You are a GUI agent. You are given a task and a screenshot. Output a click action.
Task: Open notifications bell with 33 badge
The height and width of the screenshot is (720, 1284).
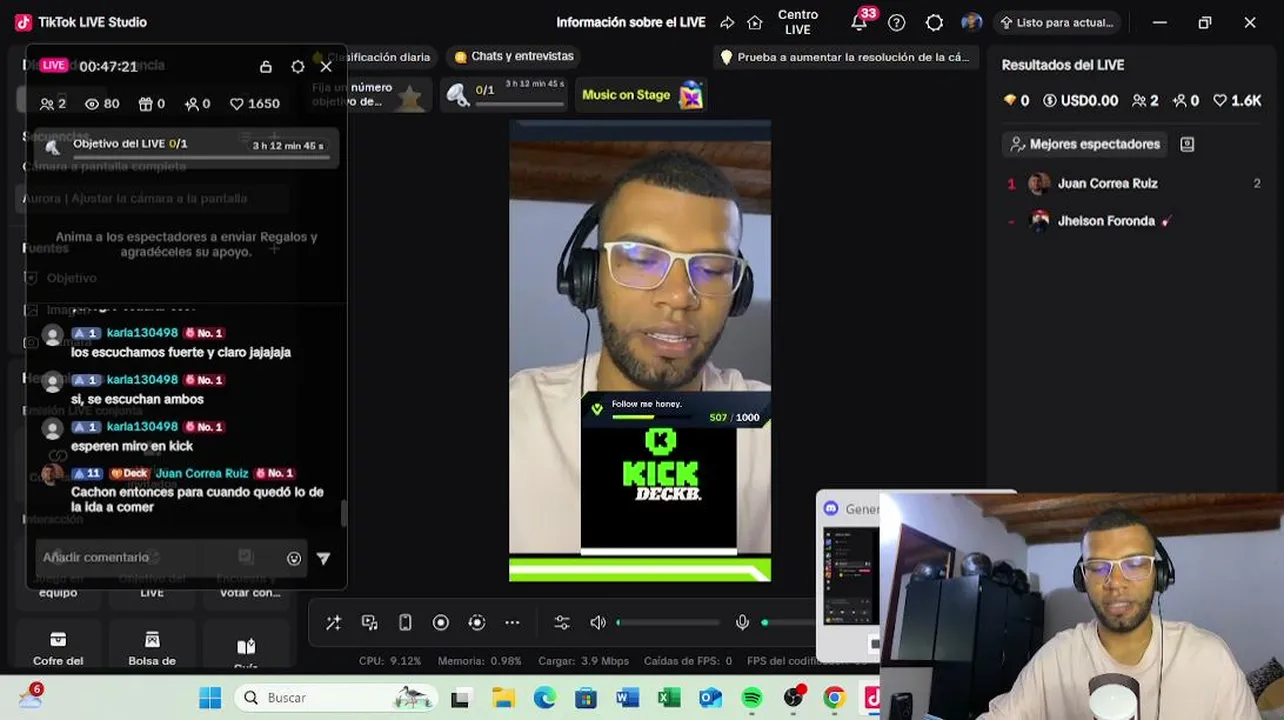(860, 21)
